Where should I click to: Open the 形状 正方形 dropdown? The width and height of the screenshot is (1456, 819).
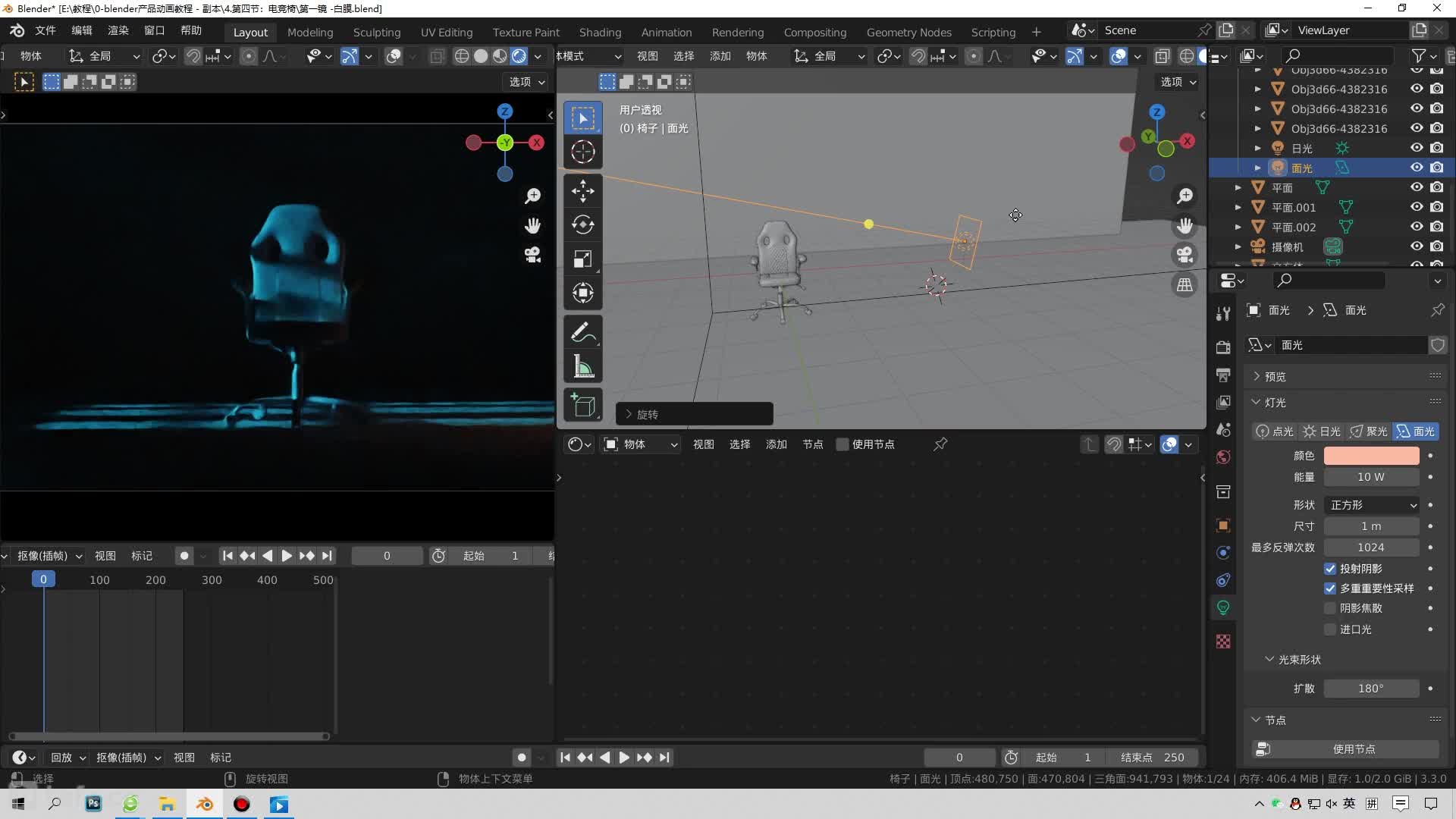coord(1371,505)
